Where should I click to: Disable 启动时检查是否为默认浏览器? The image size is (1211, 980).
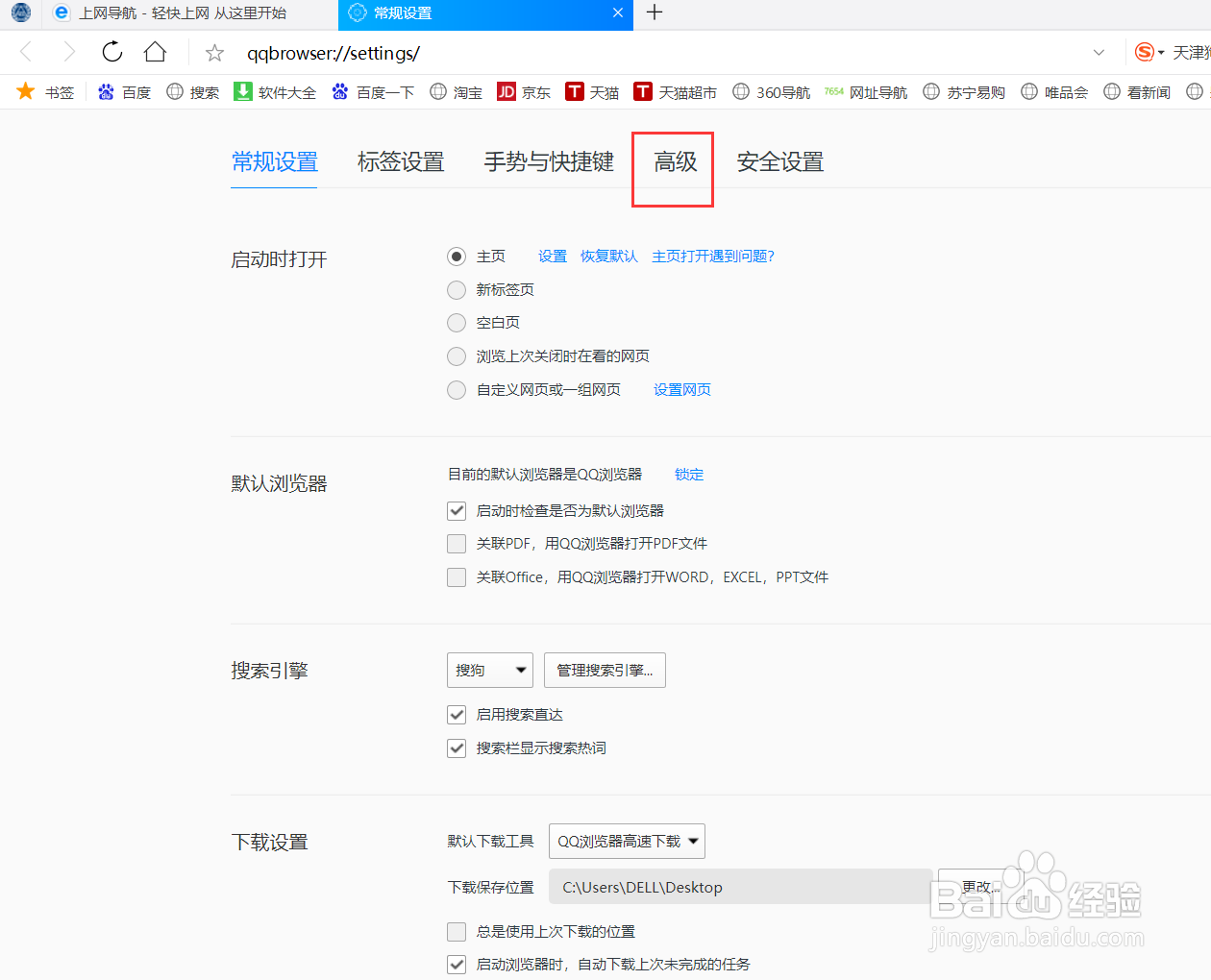tap(457, 510)
